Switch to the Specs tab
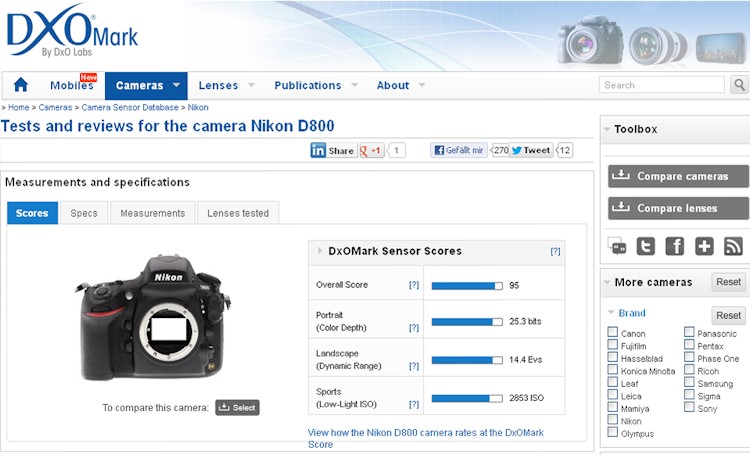Screen dimensions: 750x455 pos(84,213)
